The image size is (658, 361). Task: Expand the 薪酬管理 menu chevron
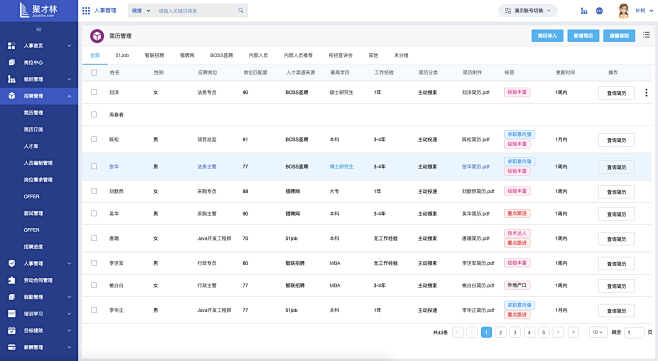coord(69,348)
